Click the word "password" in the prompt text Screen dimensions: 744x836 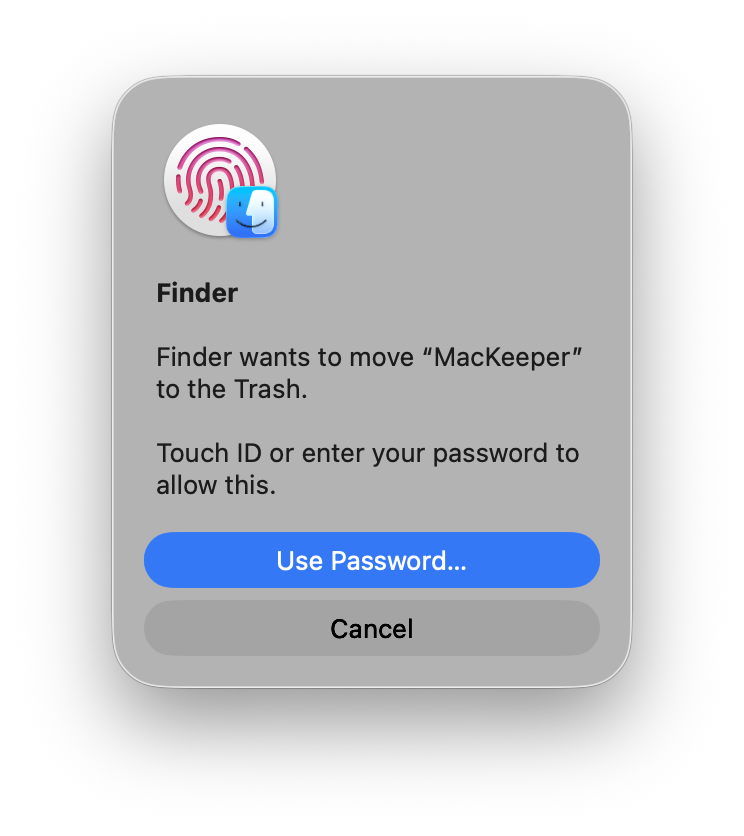coord(490,454)
